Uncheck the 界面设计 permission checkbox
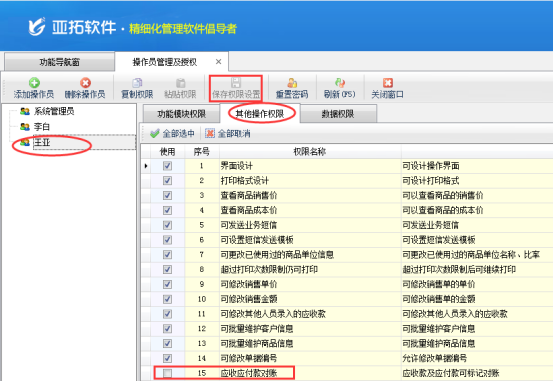 point(167,166)
